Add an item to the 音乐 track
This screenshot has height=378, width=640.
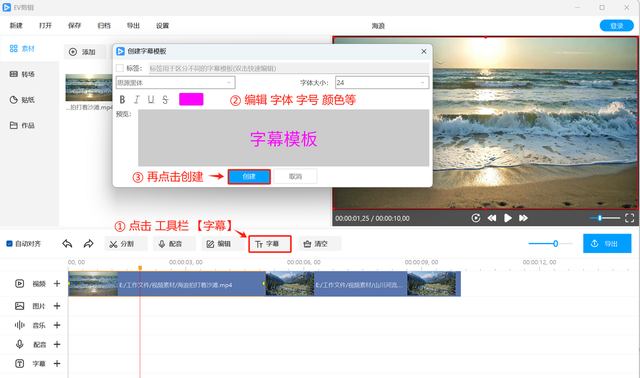tap(57, 325)
